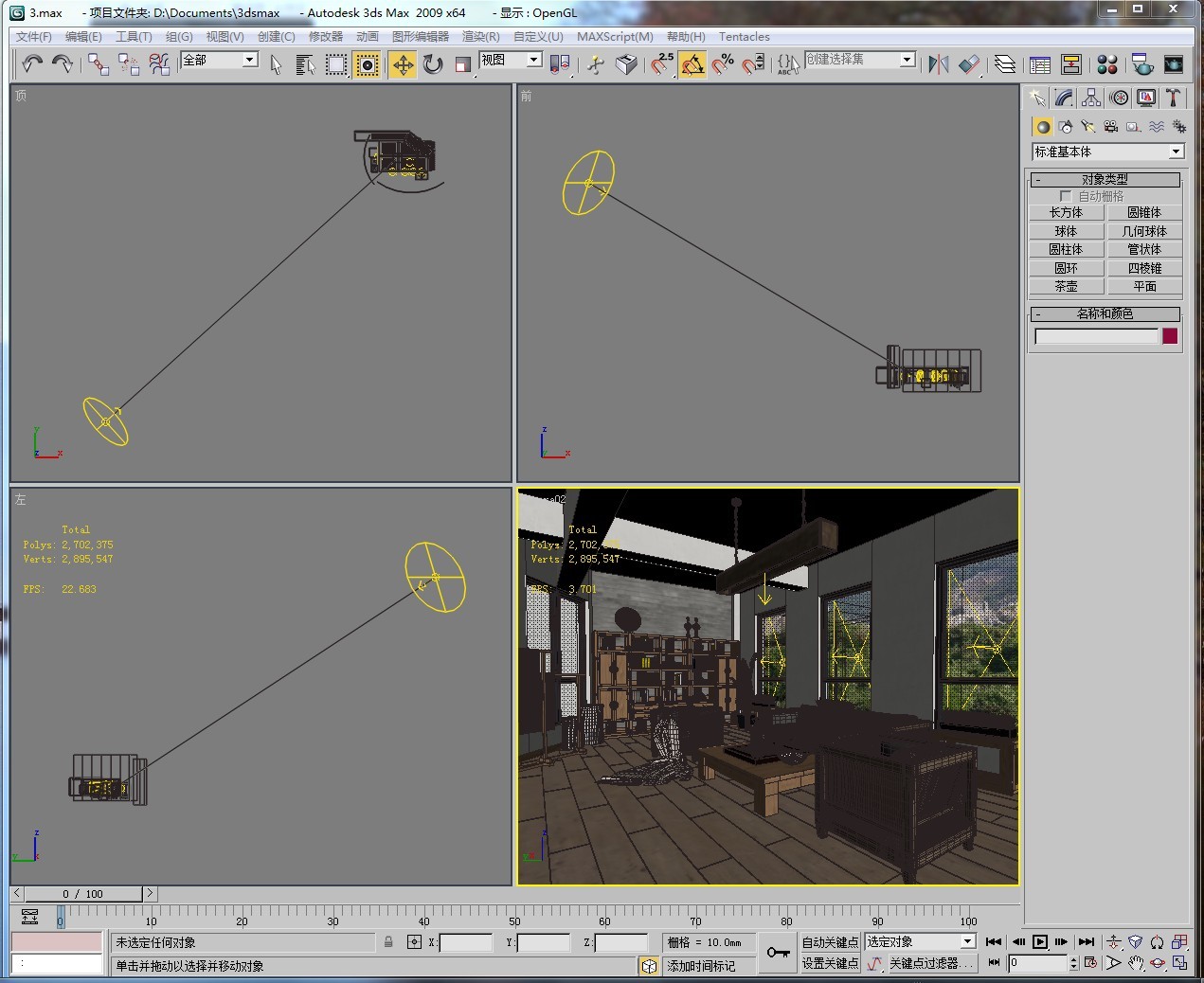Open MAXScript(M) menu
The height and width of the screenshot is (983, 1204).
click(x=615, y=37)
